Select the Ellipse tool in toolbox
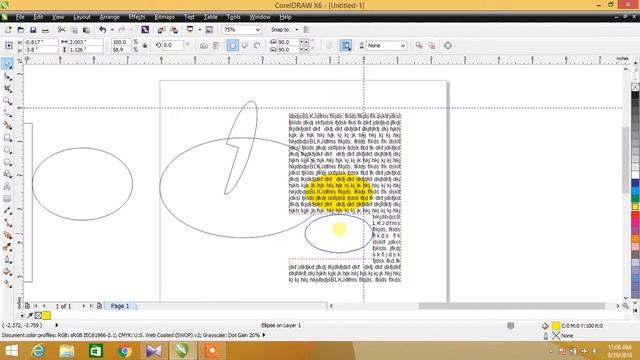Screen dimensions: 640x360 point(7,150)
